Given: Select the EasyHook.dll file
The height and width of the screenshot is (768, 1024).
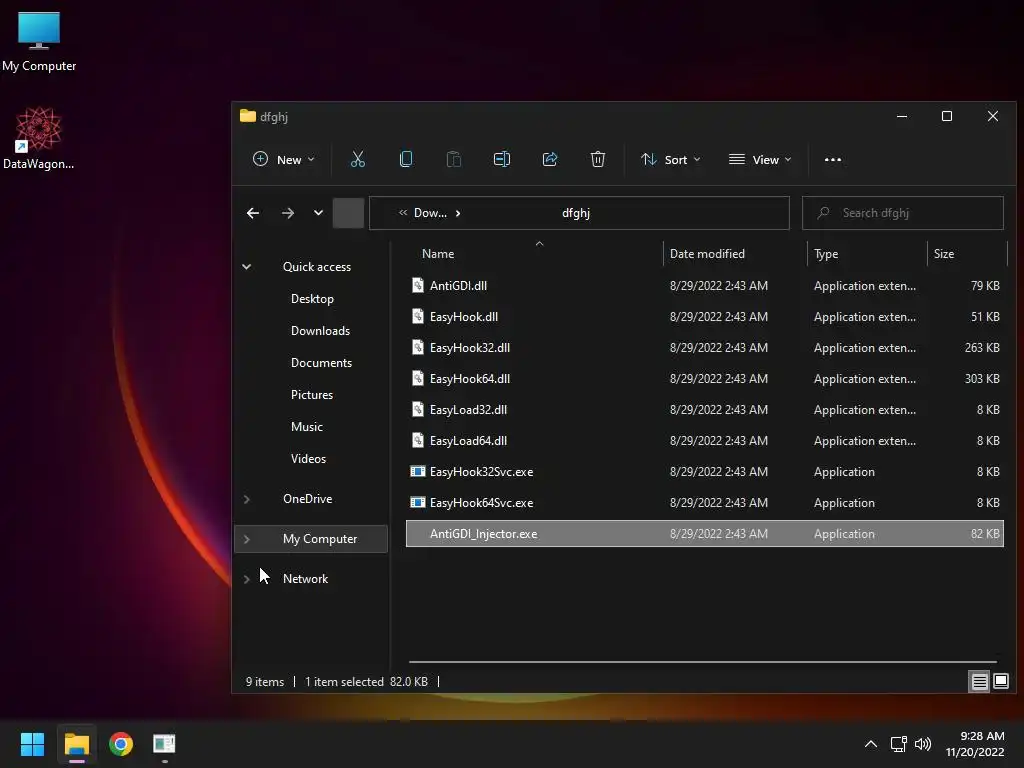Looking at the screenshot, I should 705,317.
